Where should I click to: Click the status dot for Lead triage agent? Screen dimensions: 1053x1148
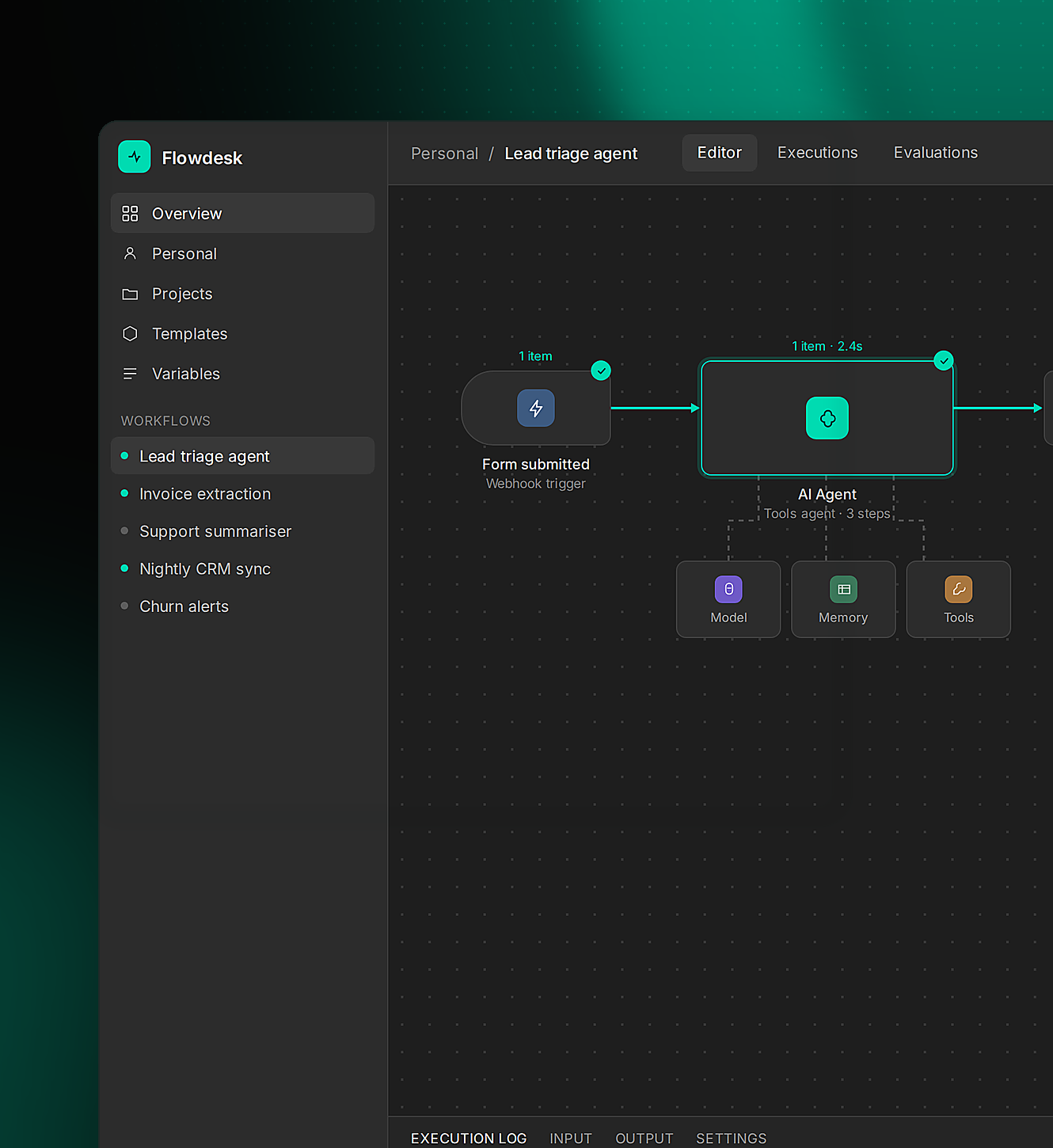(x=124, y=456)
